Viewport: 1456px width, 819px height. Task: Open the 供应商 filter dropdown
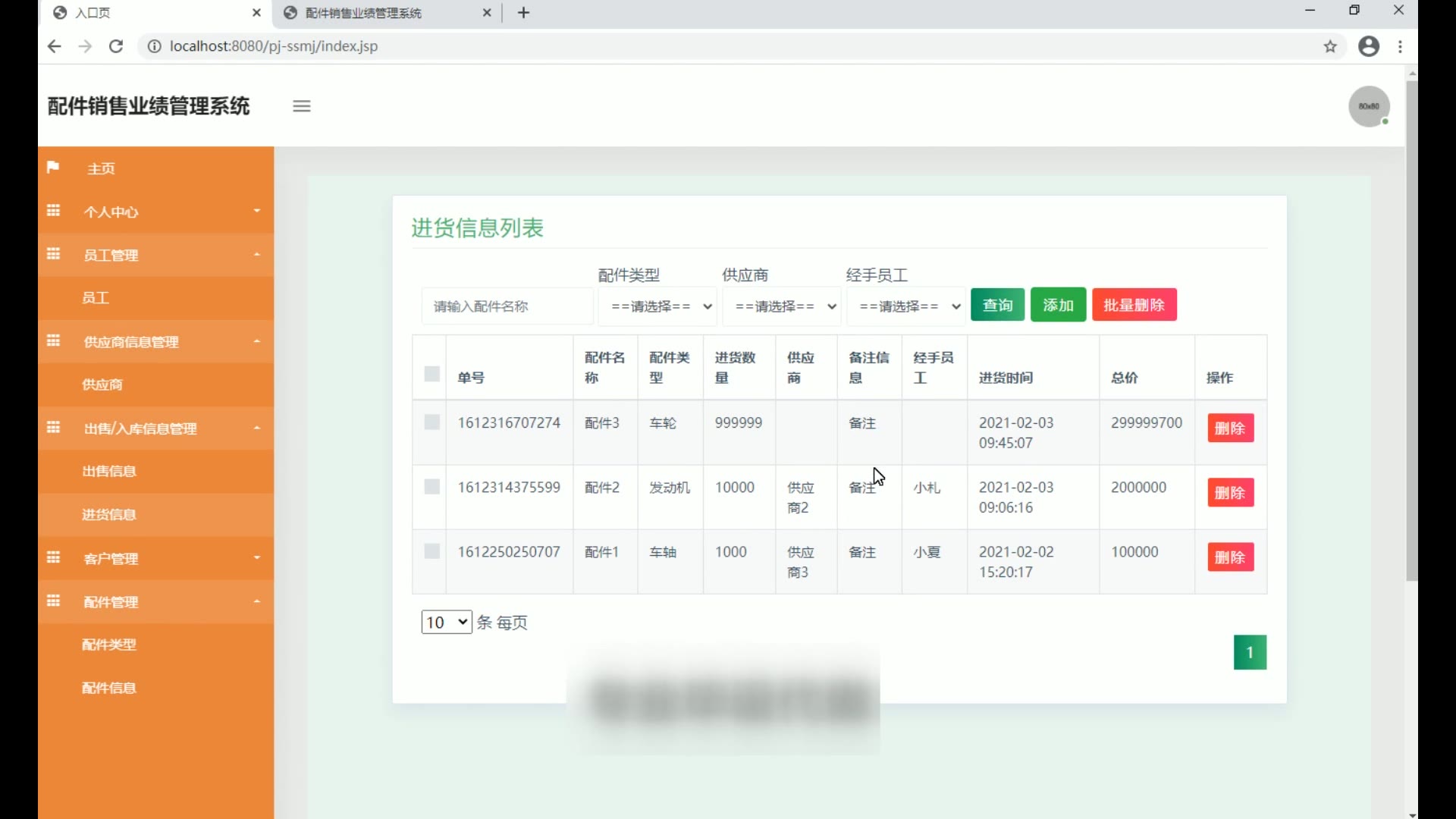click(782, 306)
